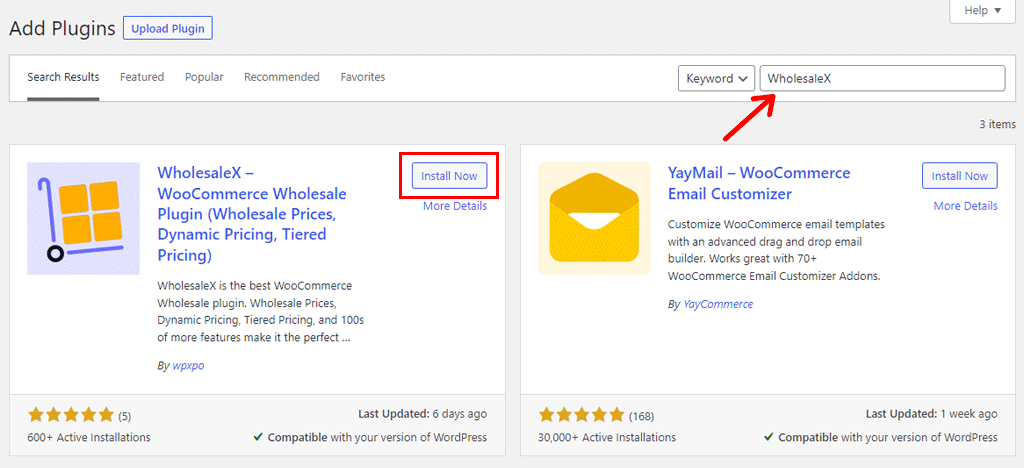
Task: Open the Help dropdown
Action: pos(984,10)
